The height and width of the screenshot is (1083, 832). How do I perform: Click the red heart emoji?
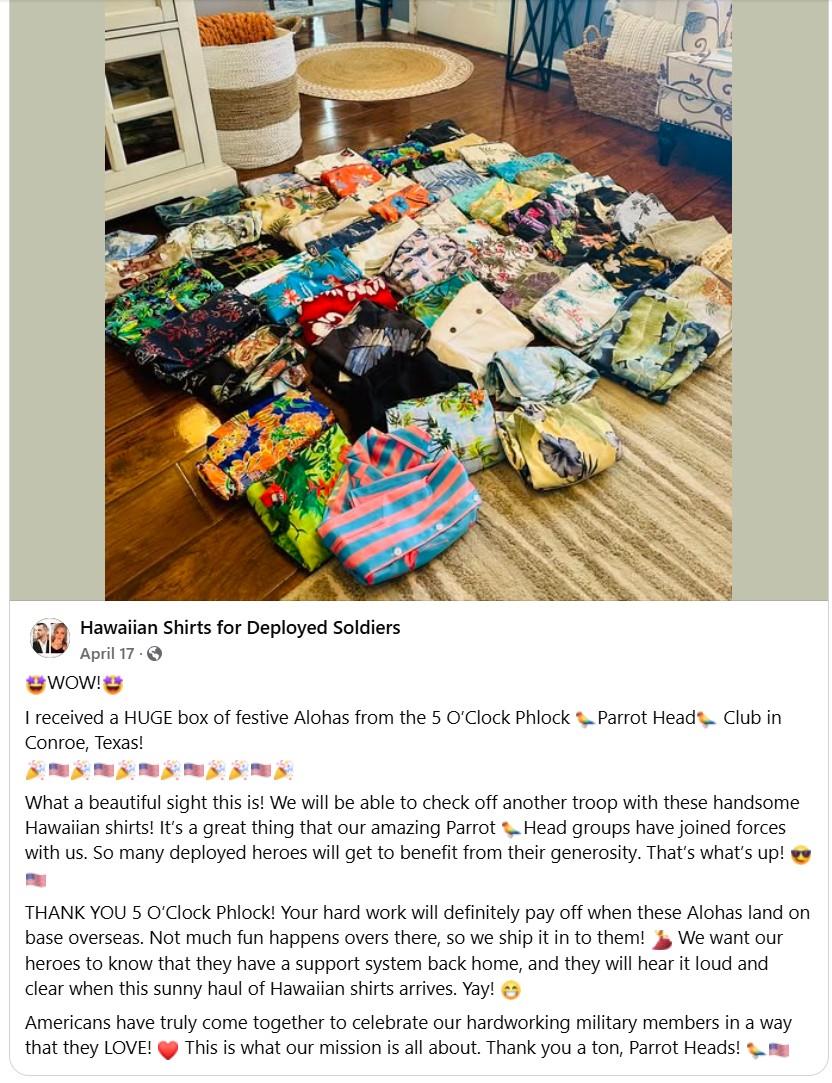tap(168, 1049)
